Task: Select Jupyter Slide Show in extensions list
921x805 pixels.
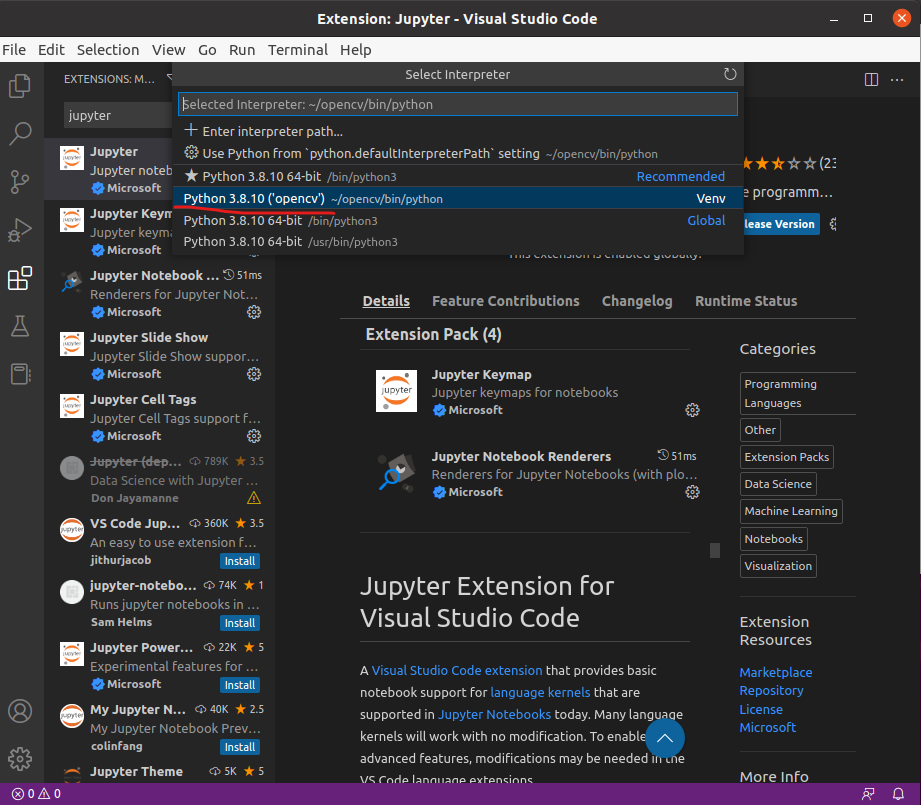Action: point(160,356)
